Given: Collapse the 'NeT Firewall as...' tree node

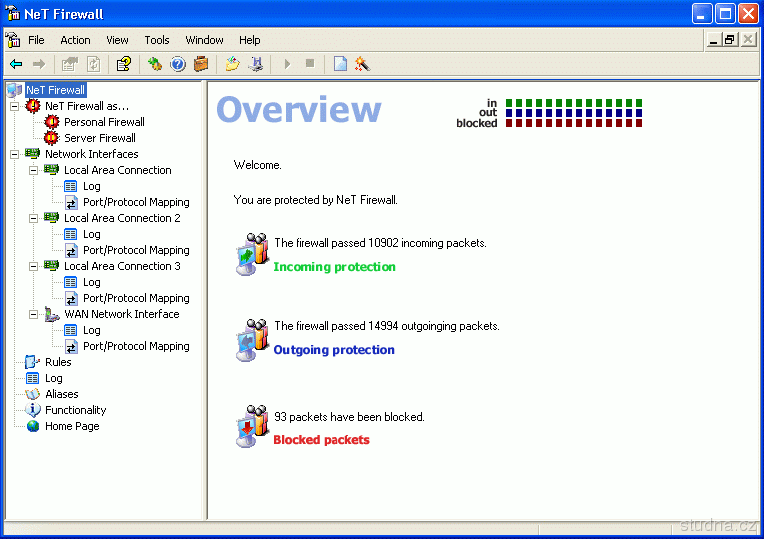Looking at the screenshot, I should point(15,106).
